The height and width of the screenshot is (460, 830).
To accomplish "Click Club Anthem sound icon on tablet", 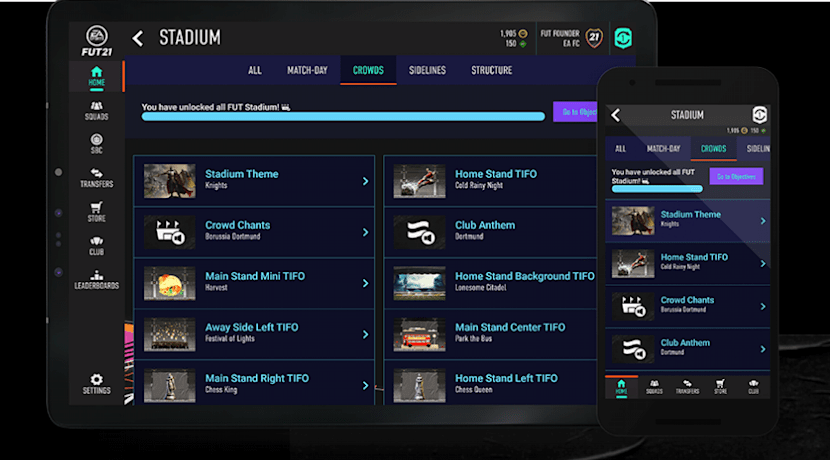I will pyautogui.click(x=419, y=232).
